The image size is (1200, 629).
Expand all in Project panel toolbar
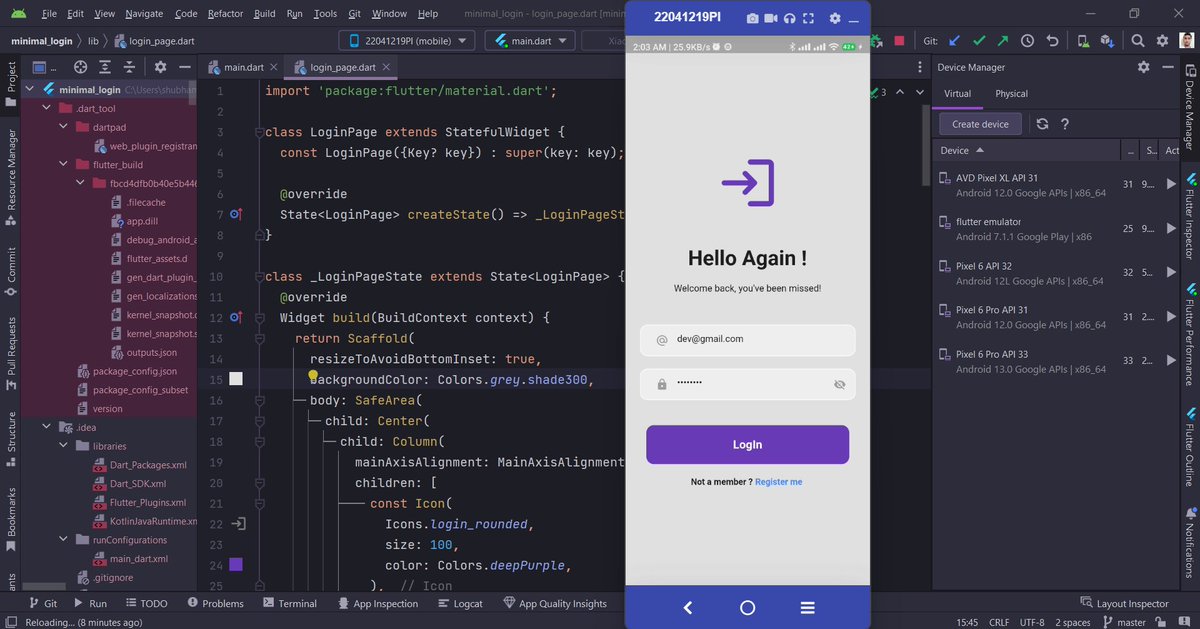click(104, 67)
